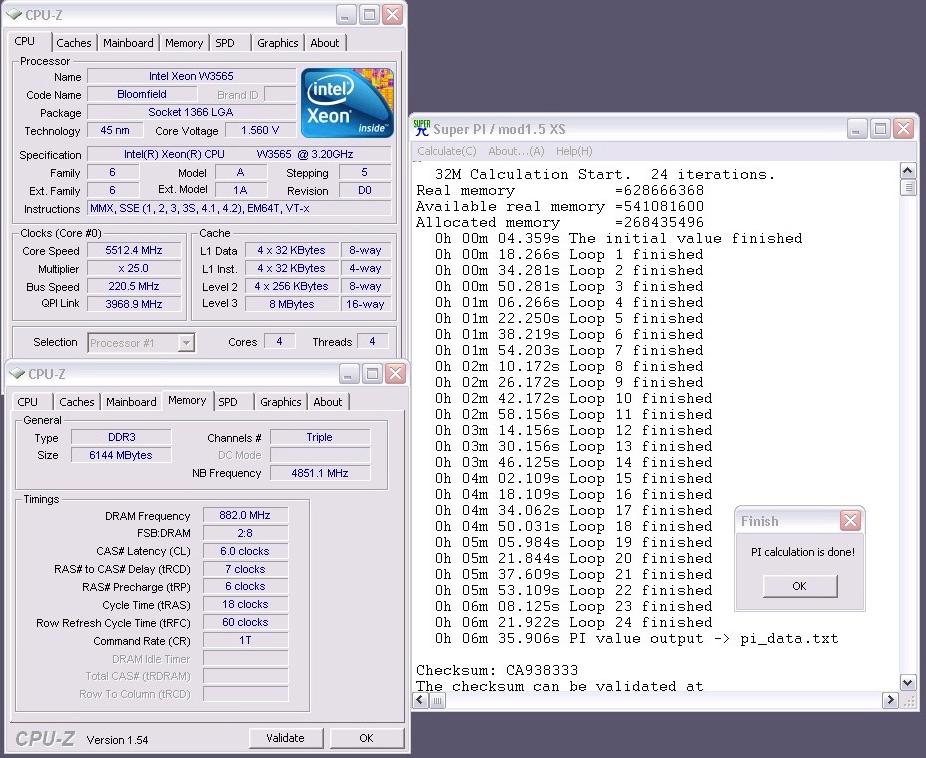
Task: Open the Help(H) menu in Super PI
Action: pyautogui.click(x=574, y=151)
